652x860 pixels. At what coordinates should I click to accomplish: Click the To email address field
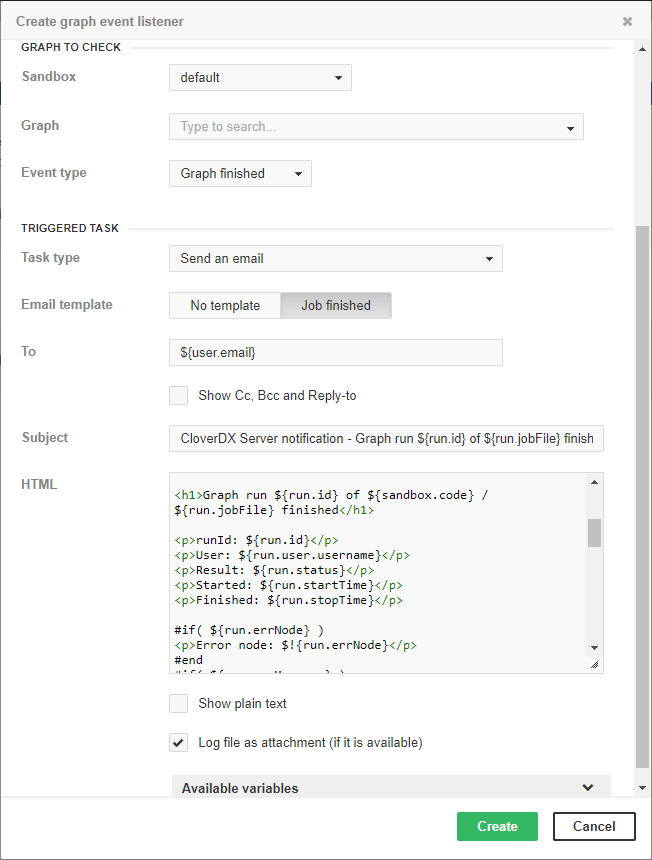(x=335, y=353)
